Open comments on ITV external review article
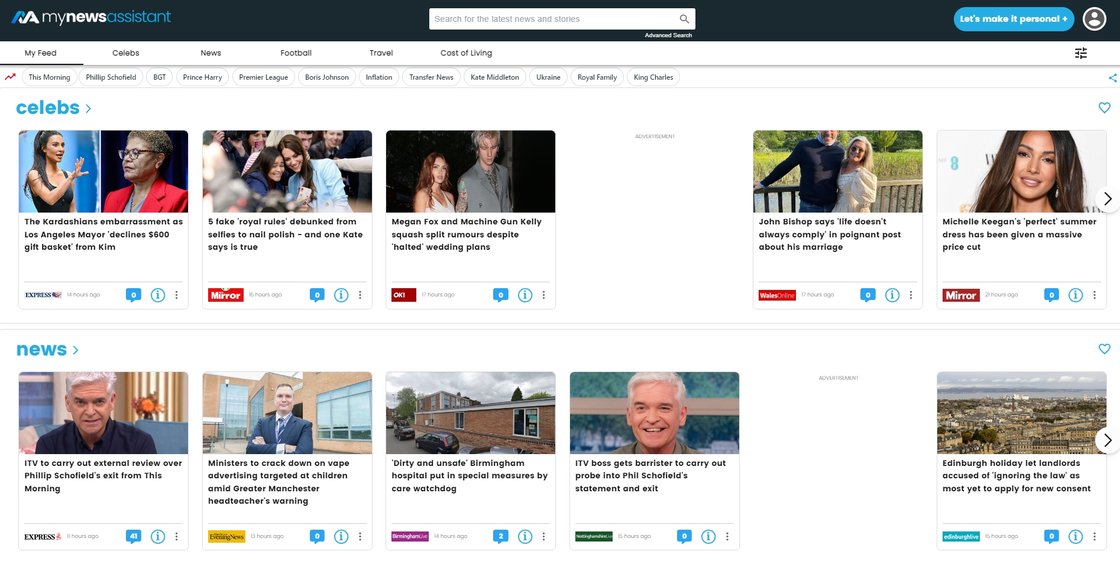Viewport: 1120px width, 561px height. pyautogui.click(x=133, y=536)
